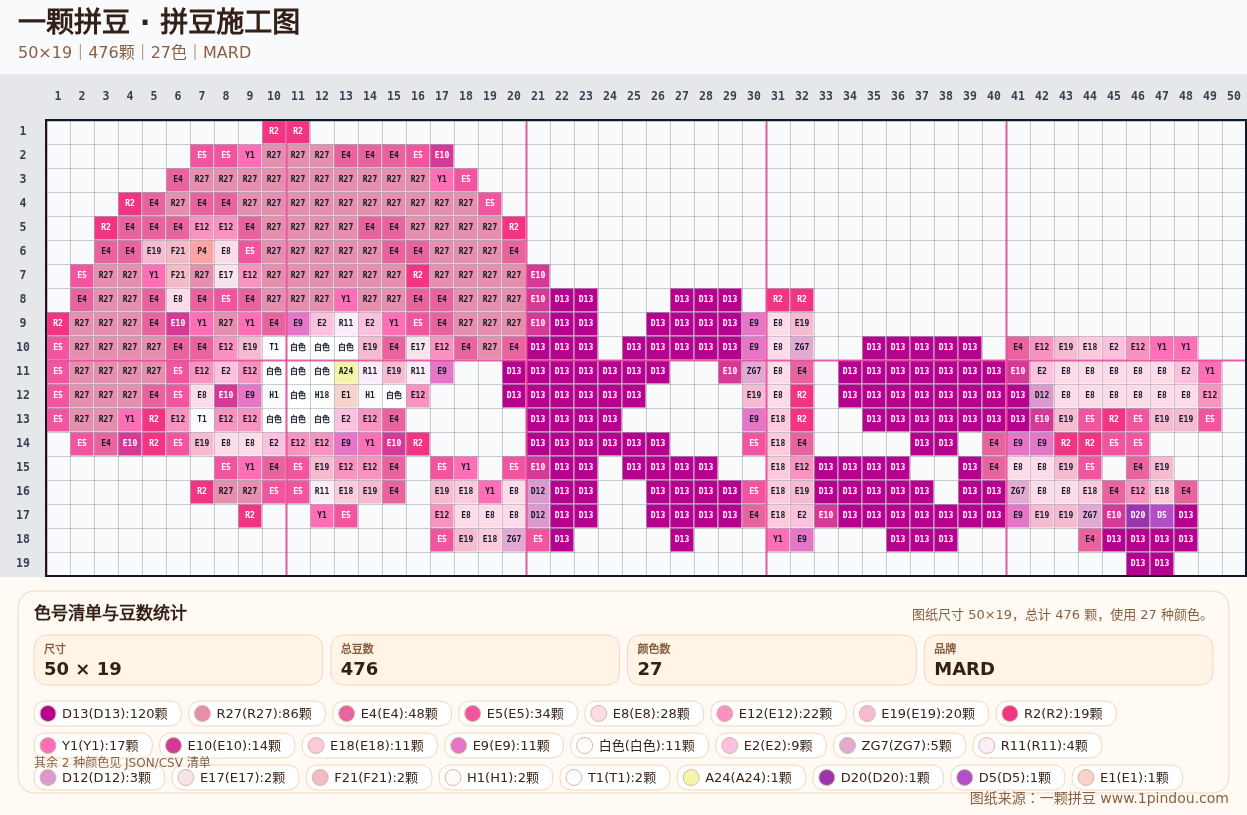Click the purple D20 bead cell in grid
The width and height of the screenshot is (1247, 815).
coord(1138,515)
